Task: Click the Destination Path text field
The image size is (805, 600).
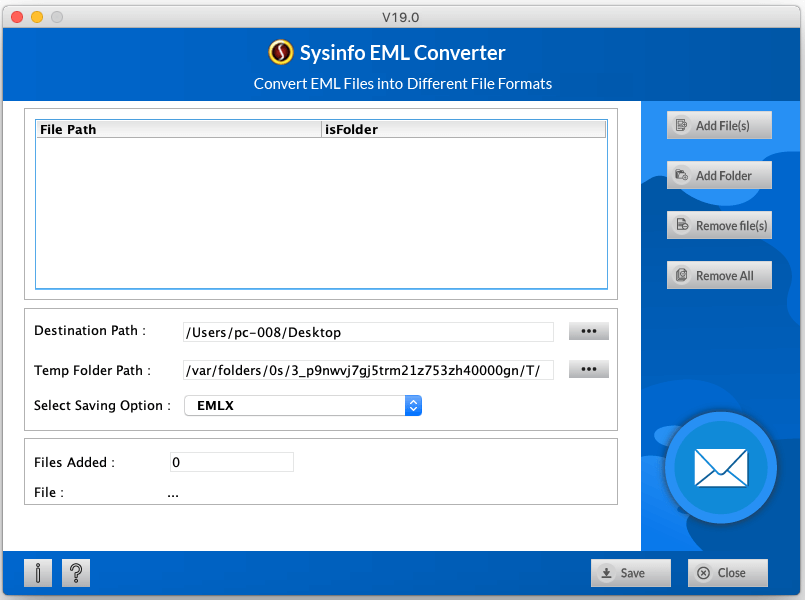Action: (x=367, y=332)
